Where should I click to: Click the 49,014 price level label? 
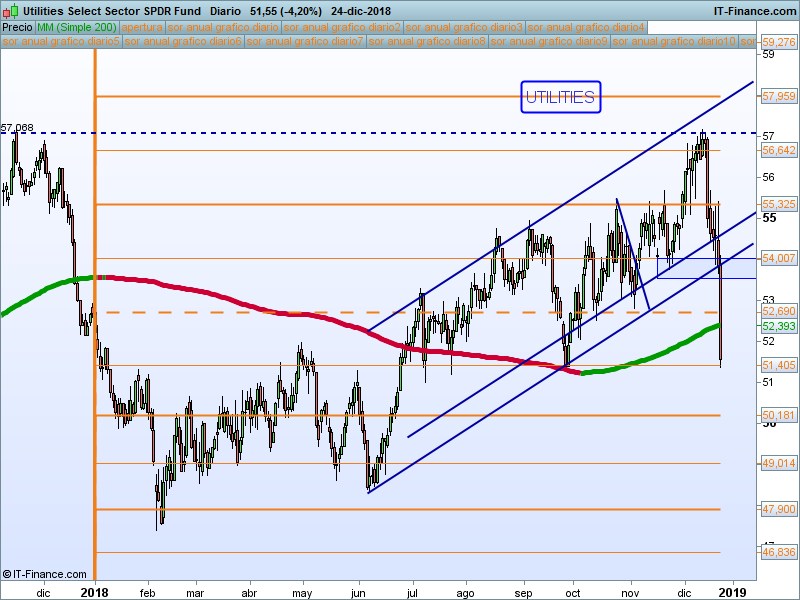pyautogui.click(x=779, y=463)
